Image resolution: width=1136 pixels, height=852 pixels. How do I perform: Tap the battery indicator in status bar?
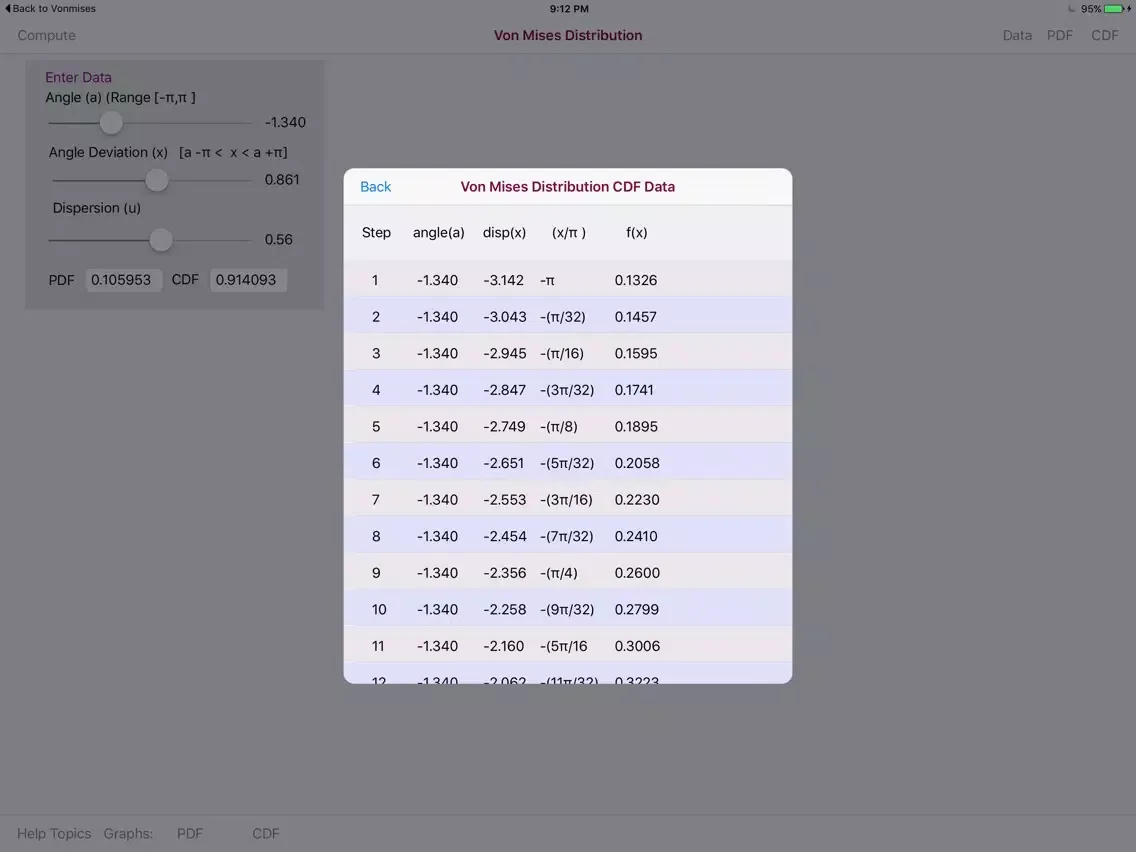tap(1116, 9)
